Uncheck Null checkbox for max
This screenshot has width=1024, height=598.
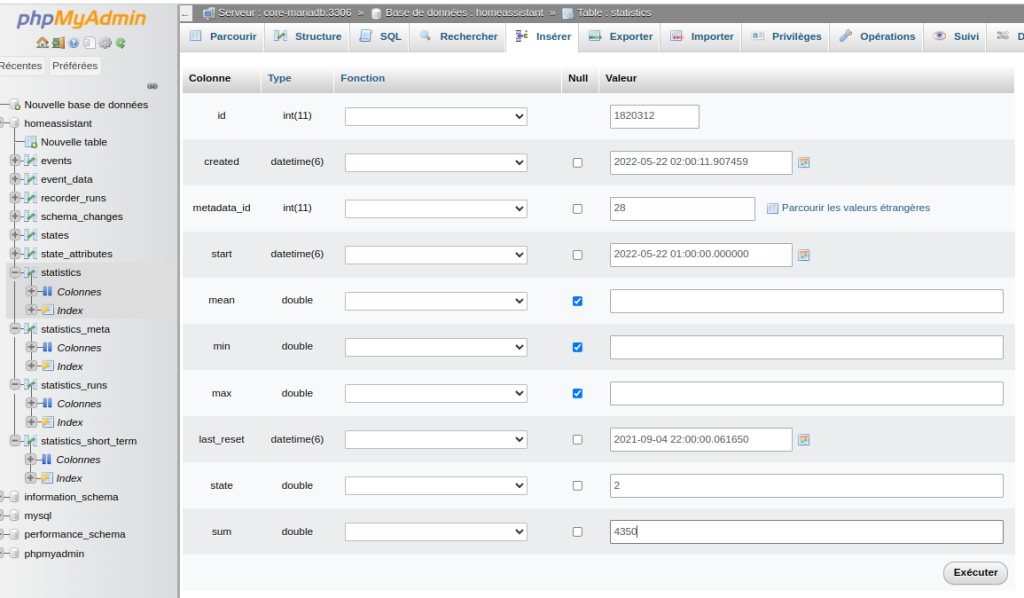coord(577,393)
